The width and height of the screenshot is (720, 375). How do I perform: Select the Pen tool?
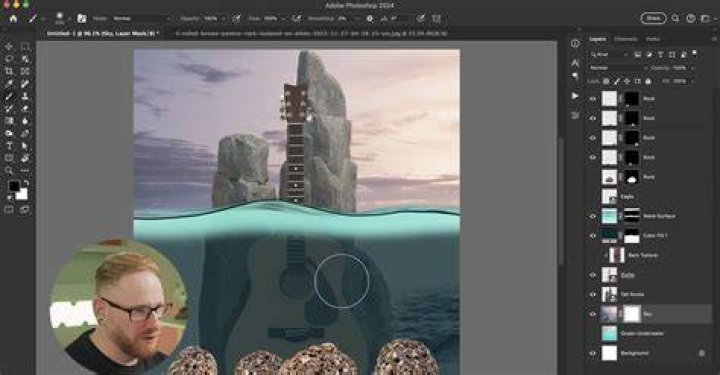point(25,134)
